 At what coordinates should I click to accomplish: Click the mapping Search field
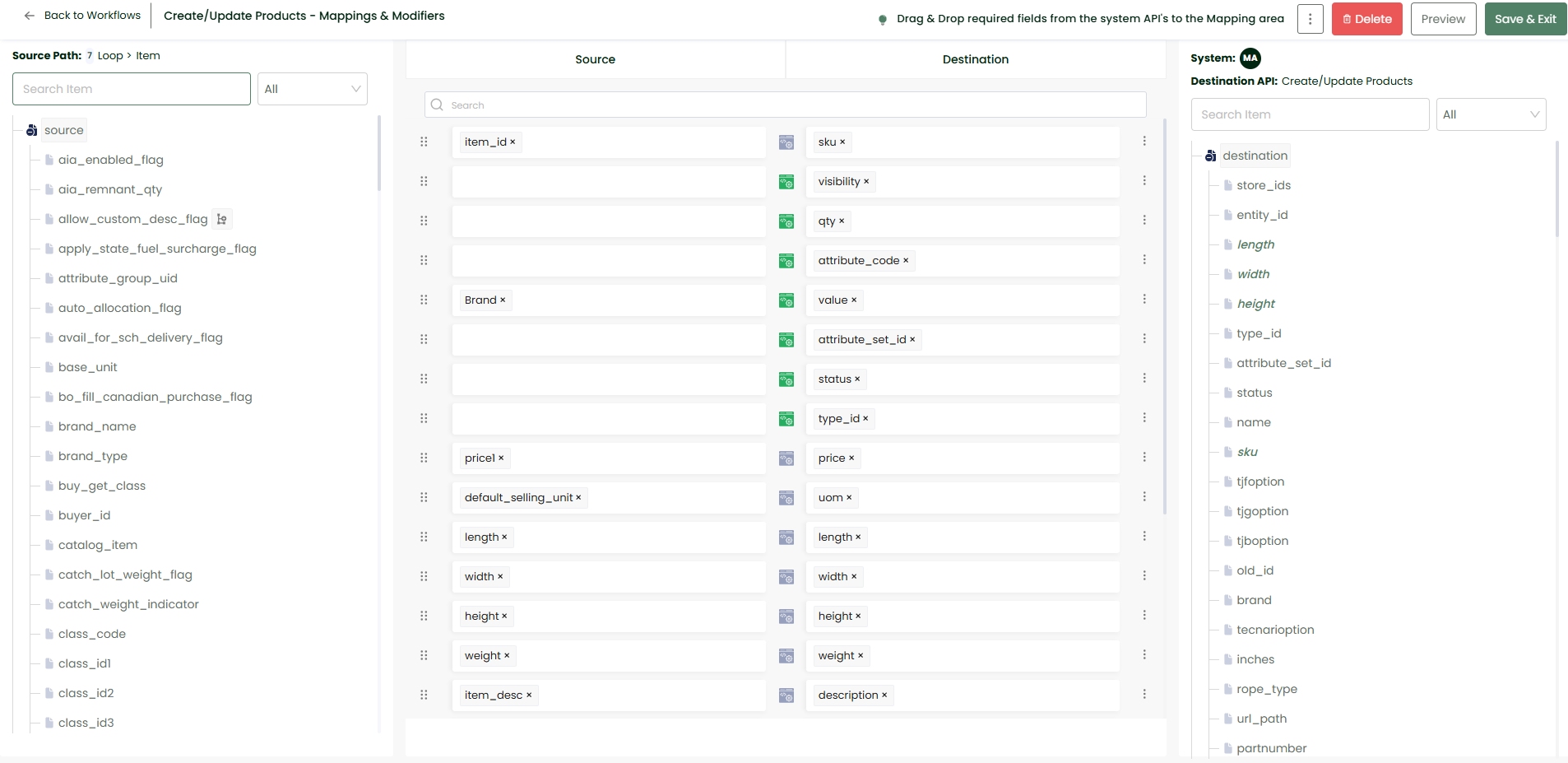coord(785,105)
